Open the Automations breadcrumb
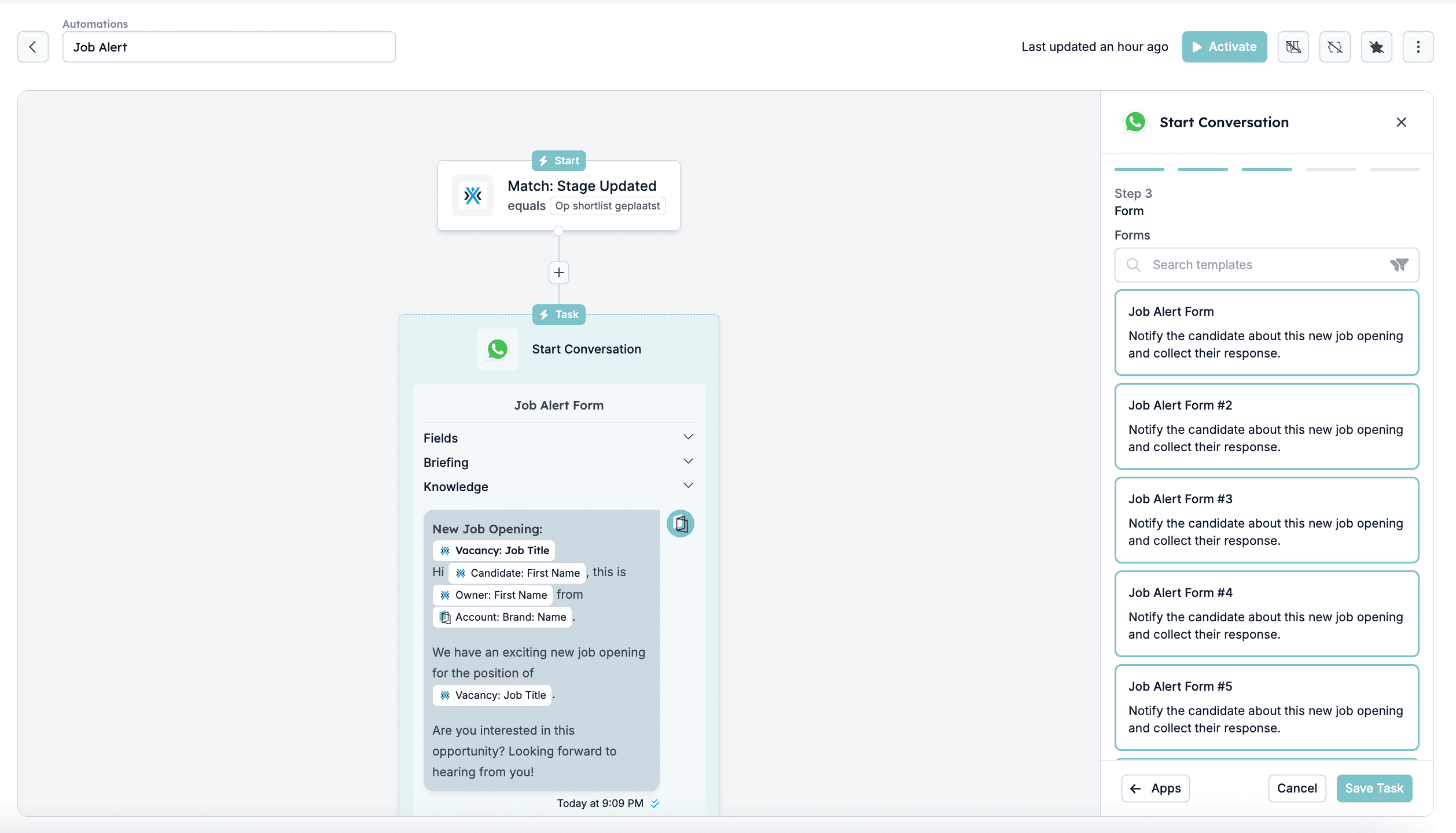 pyautogui.click(x=95, y=24)
